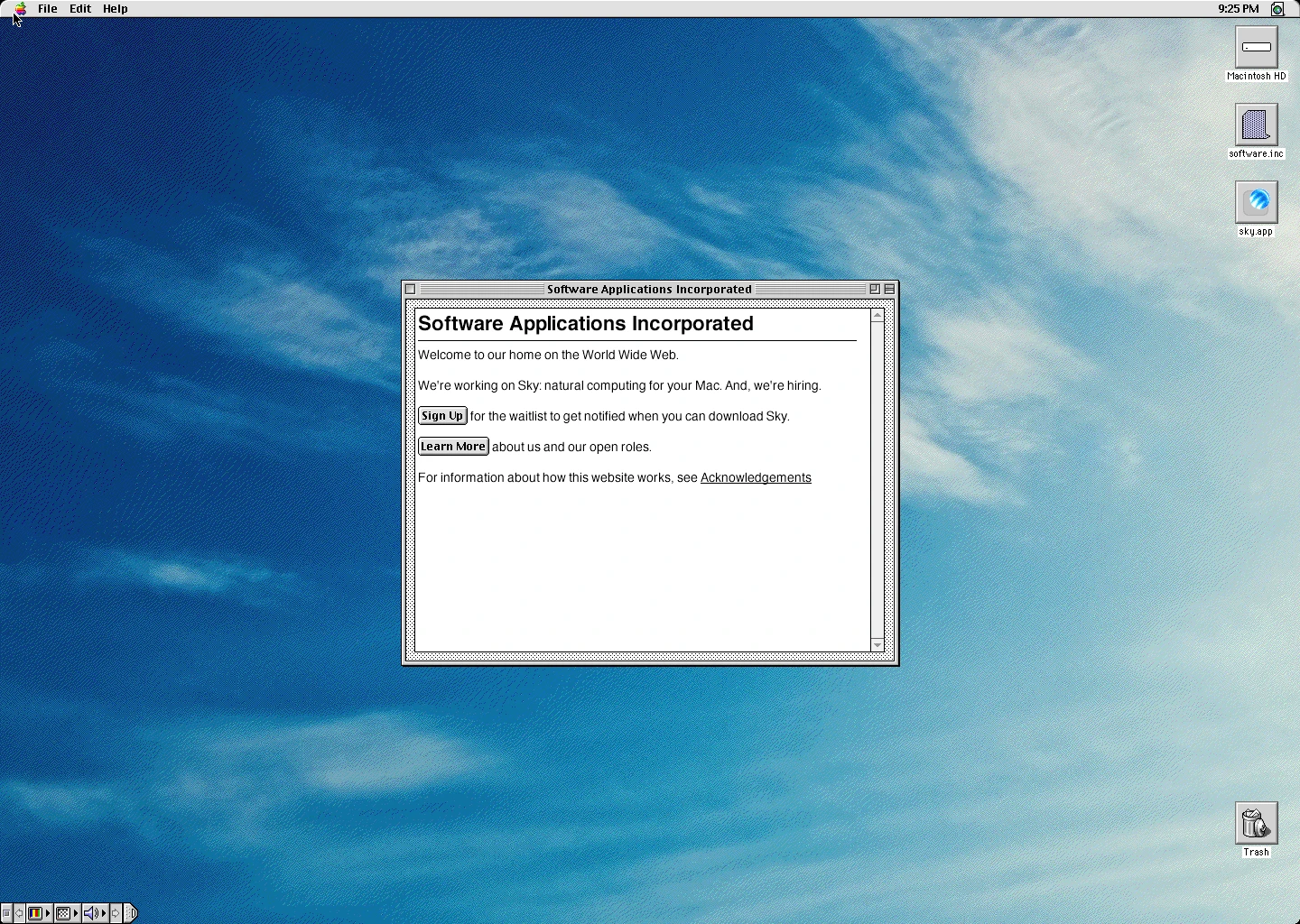1300x924 pixels.
Task: Click the clock showing 9:25 PM
Action: (x=1237, y=8)
